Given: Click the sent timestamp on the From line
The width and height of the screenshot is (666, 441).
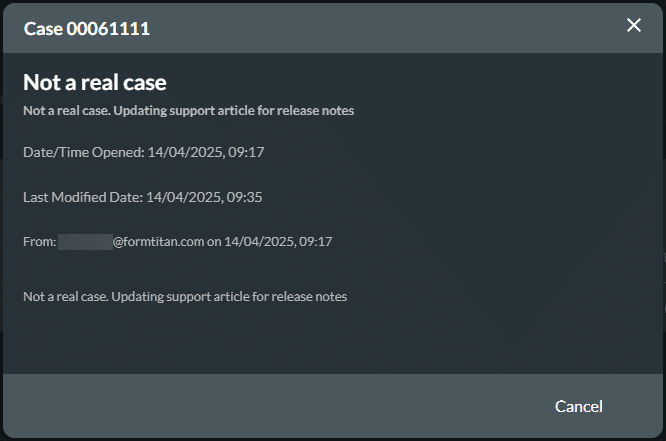Looking at the screenshot, I should click(x=278, y=241).
